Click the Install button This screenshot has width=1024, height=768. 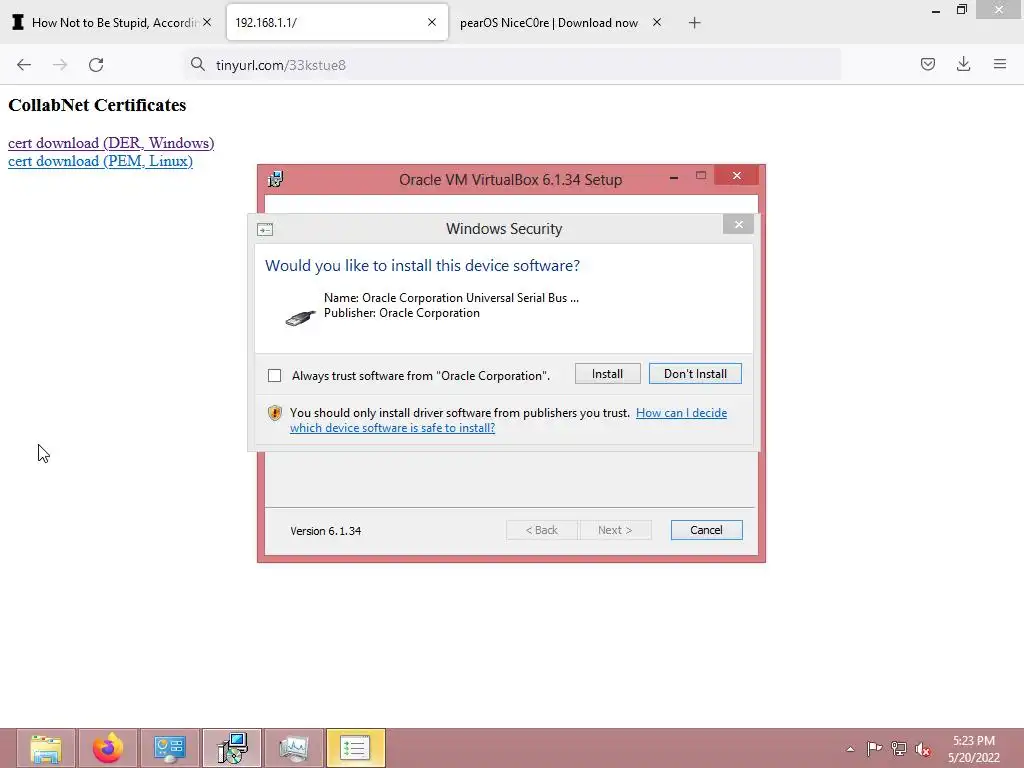(607, 374)
